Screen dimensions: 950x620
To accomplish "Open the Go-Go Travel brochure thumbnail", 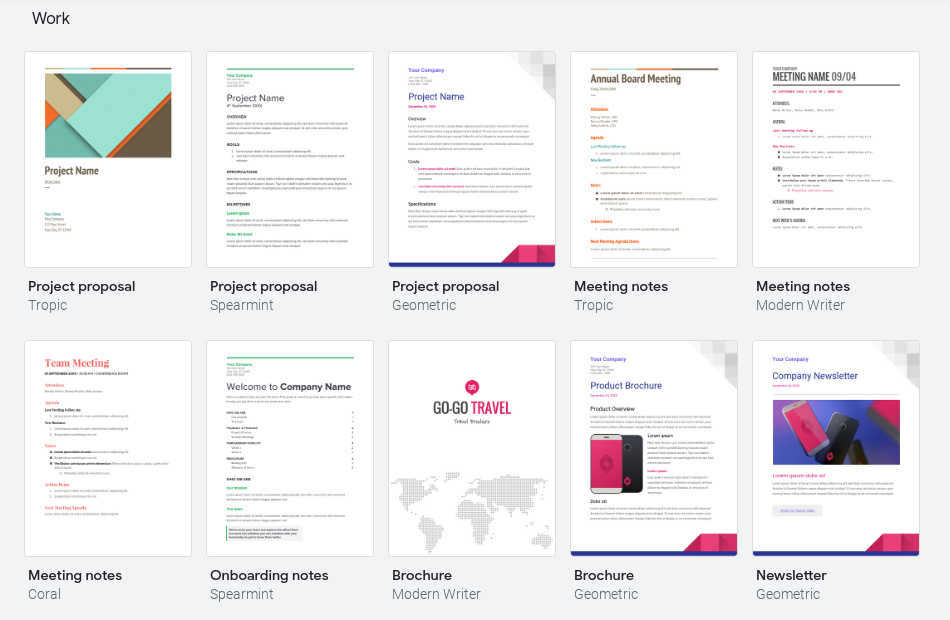I will coord(472,448).
